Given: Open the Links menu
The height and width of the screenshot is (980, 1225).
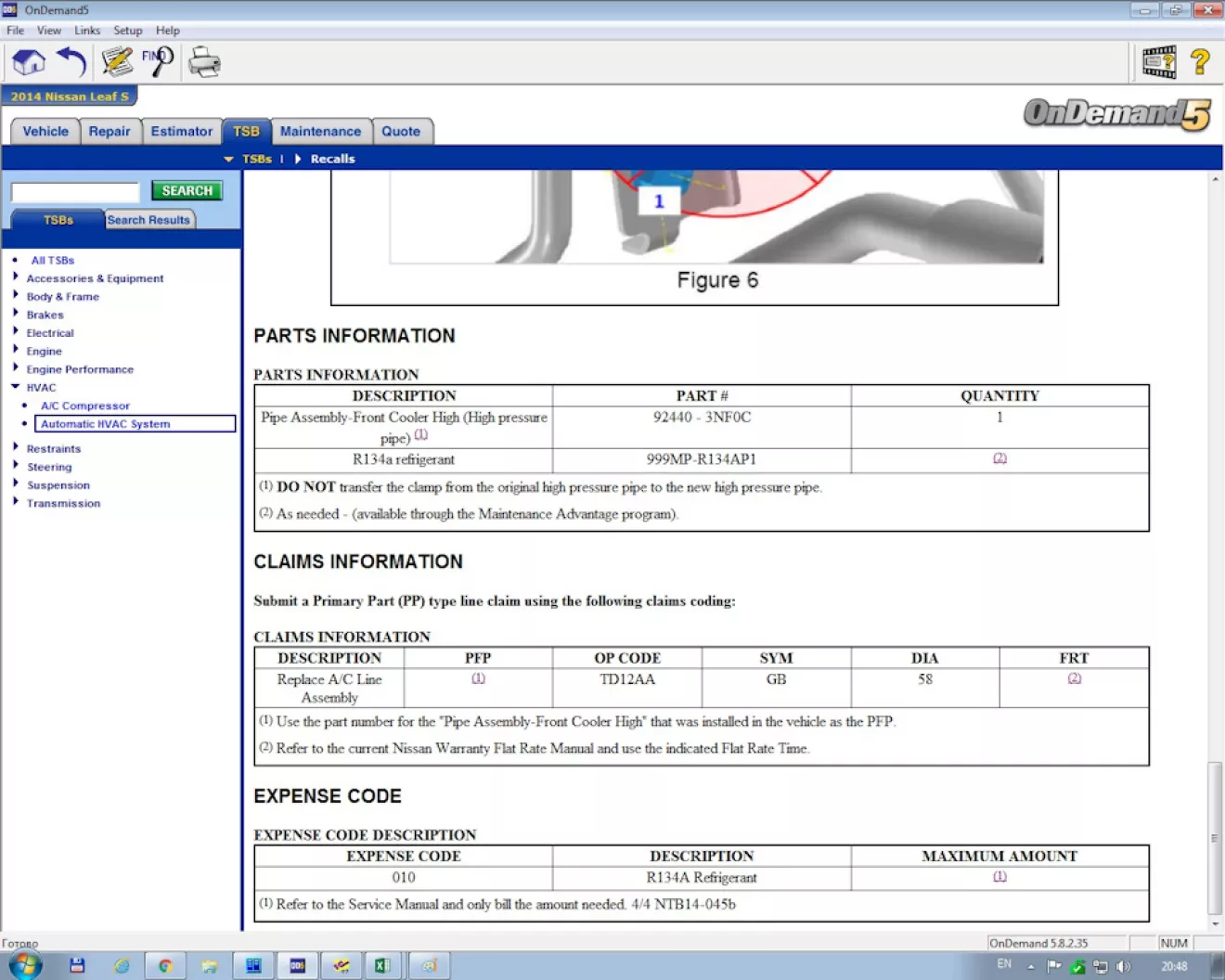Looking at the screenshot, I should (x=87, y=31).
